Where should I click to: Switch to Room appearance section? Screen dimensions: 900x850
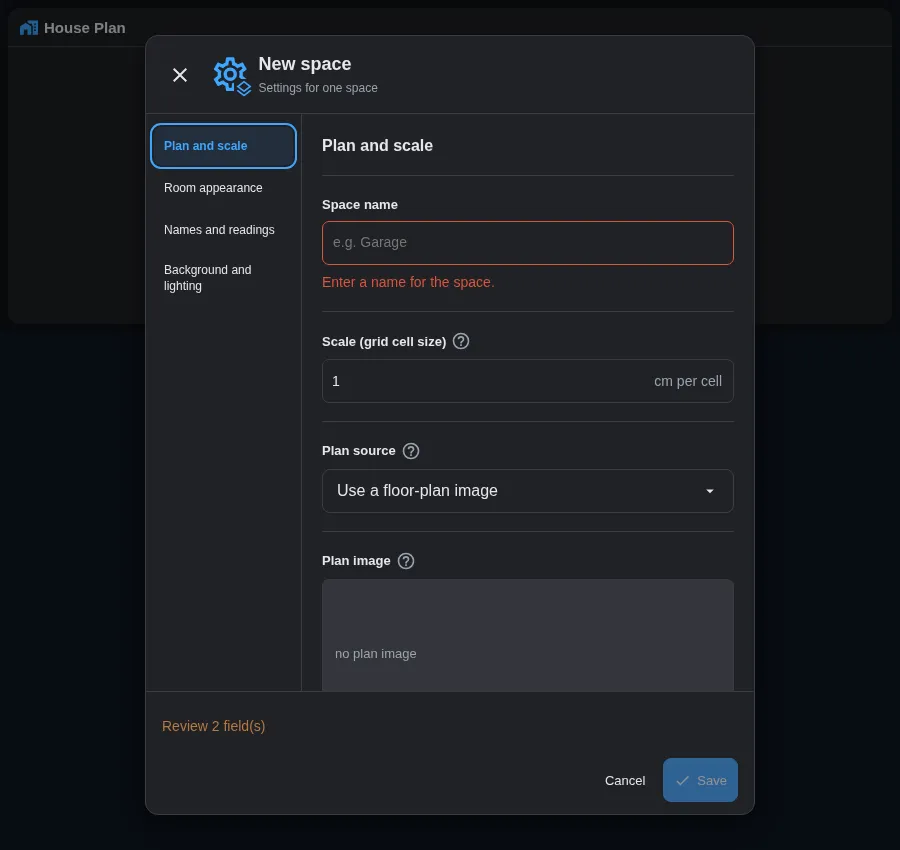pos(223,188)
